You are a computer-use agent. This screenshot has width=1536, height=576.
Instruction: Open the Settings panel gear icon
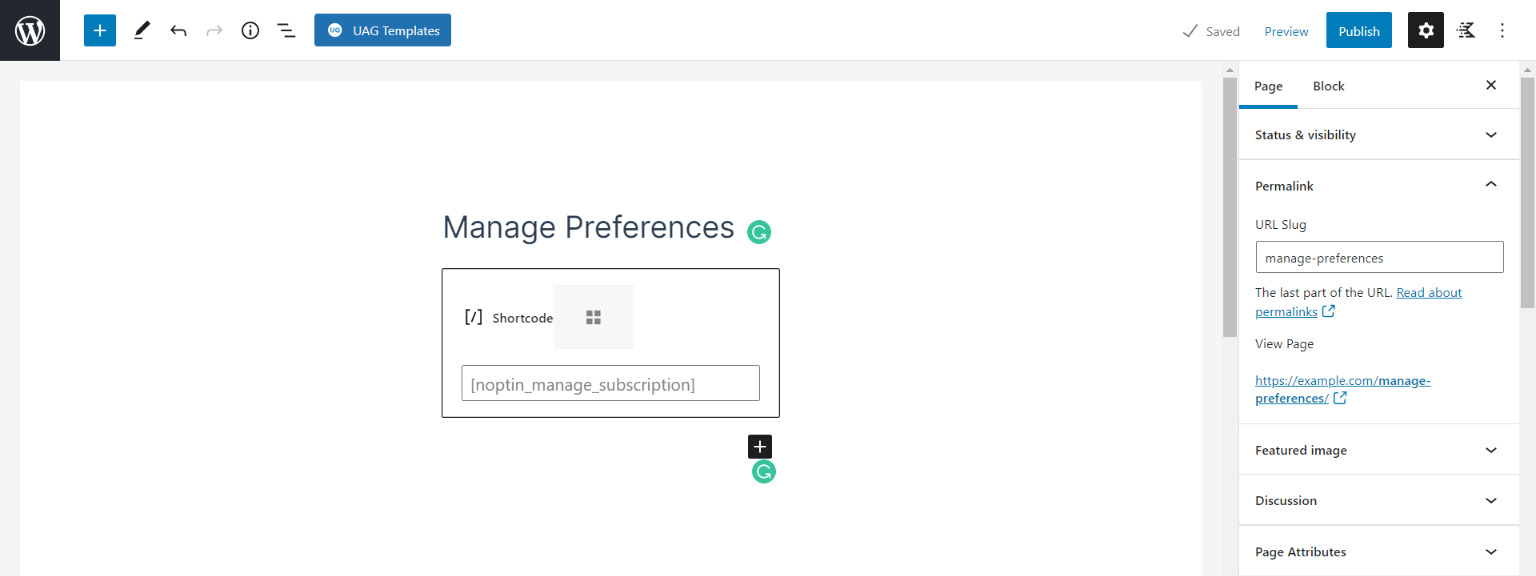pos(1425,30)
